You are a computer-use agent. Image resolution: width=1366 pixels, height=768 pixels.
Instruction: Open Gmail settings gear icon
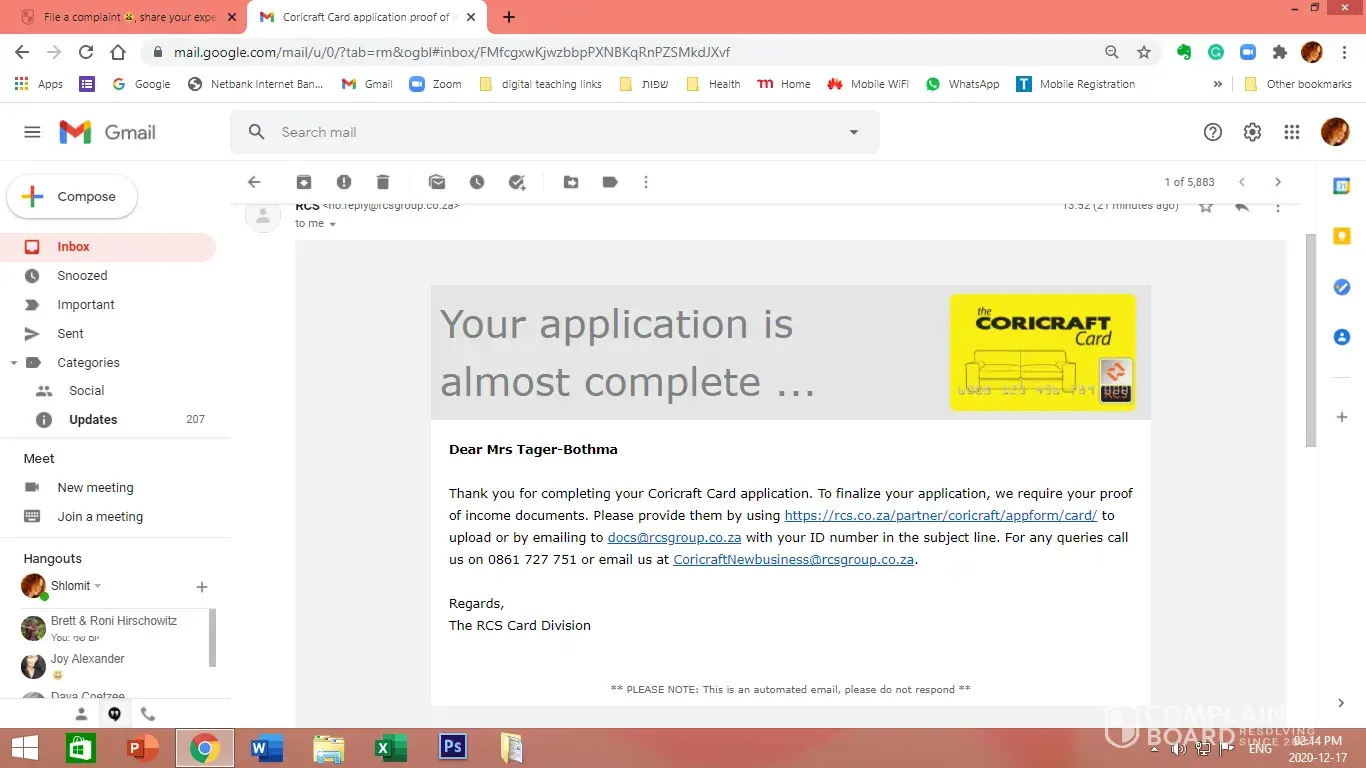(x=1252, y=132)
